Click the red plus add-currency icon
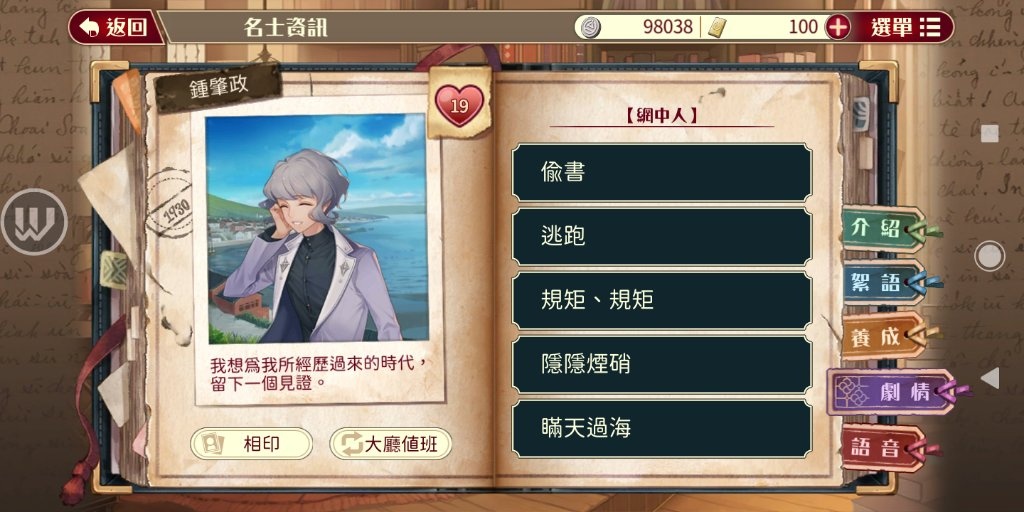 838,27
